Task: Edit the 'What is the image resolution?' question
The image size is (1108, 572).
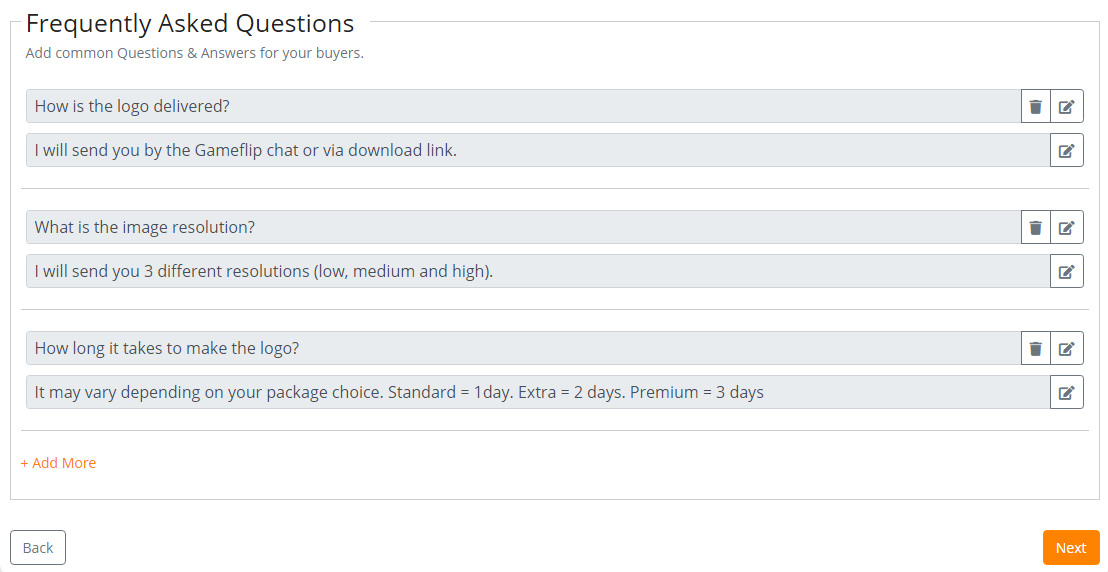Action: click(x=1067, y=227)
